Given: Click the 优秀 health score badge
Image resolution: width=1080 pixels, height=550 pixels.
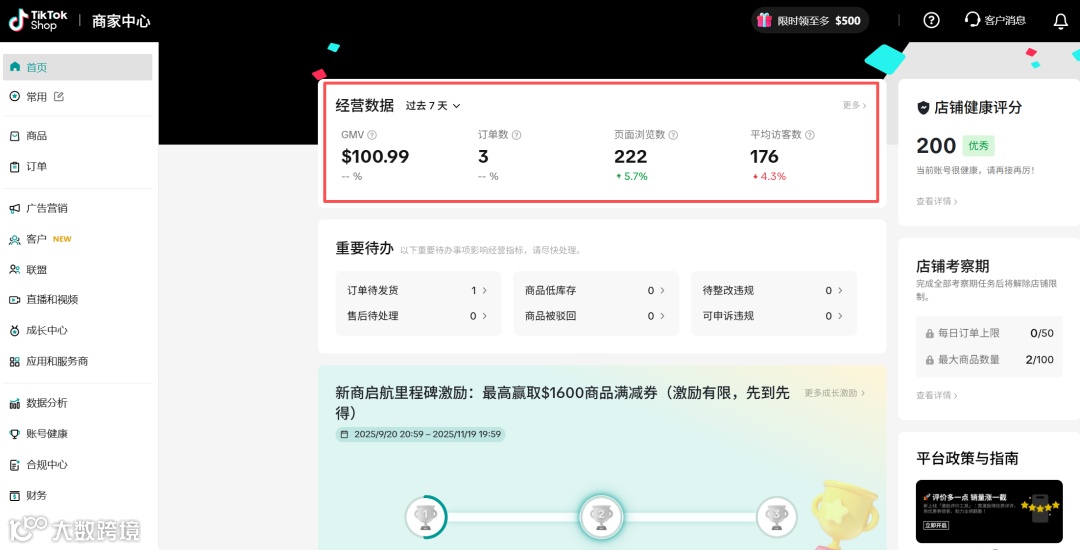Looking at the screenshot, I should pos(978,146).
